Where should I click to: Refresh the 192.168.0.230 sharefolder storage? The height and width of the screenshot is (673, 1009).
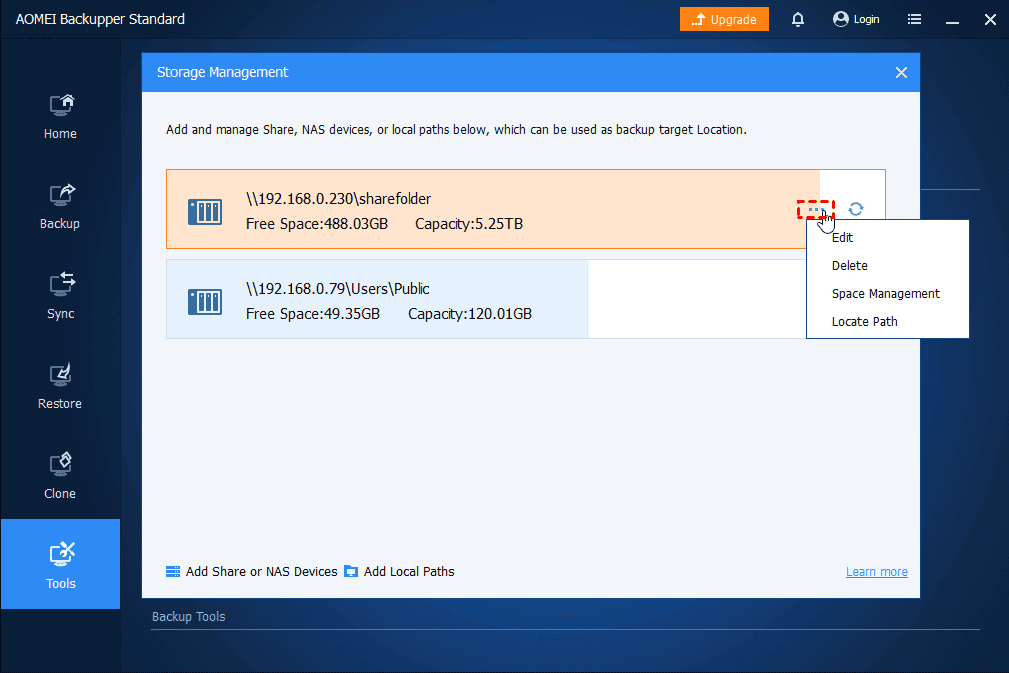pos(855,209)
